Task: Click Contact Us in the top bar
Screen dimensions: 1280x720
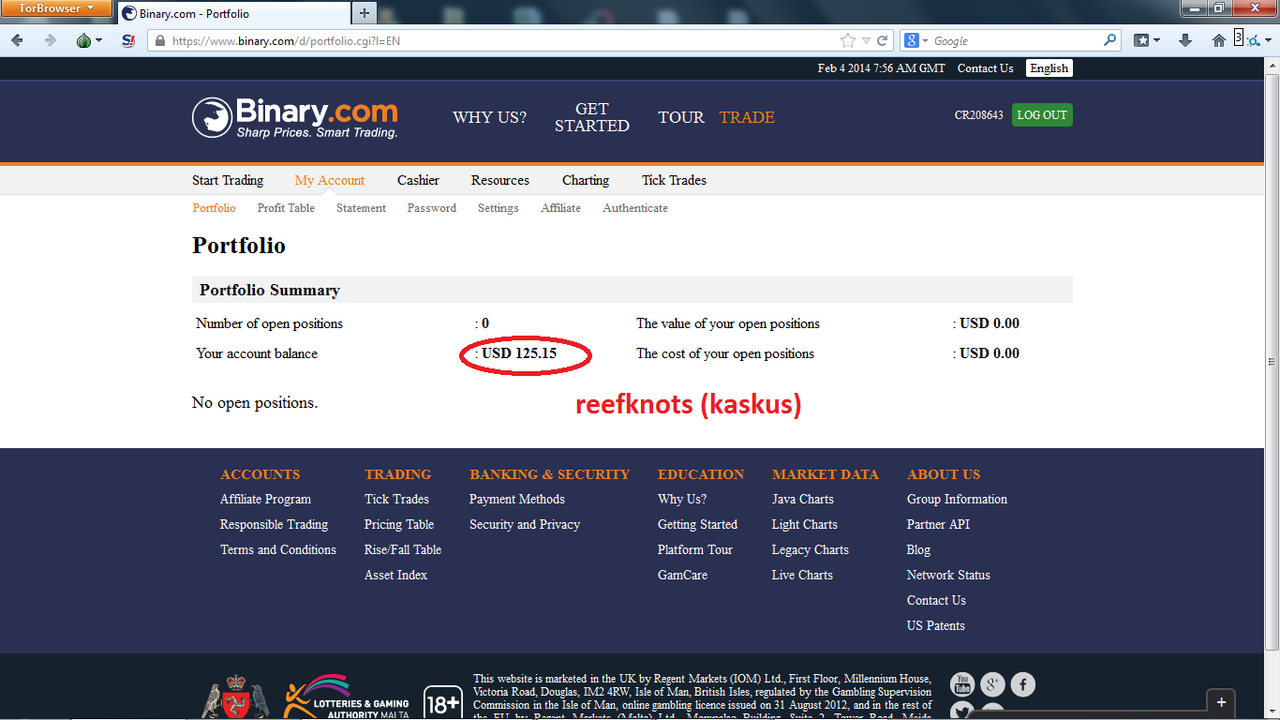Action: (x=985, y=68)
